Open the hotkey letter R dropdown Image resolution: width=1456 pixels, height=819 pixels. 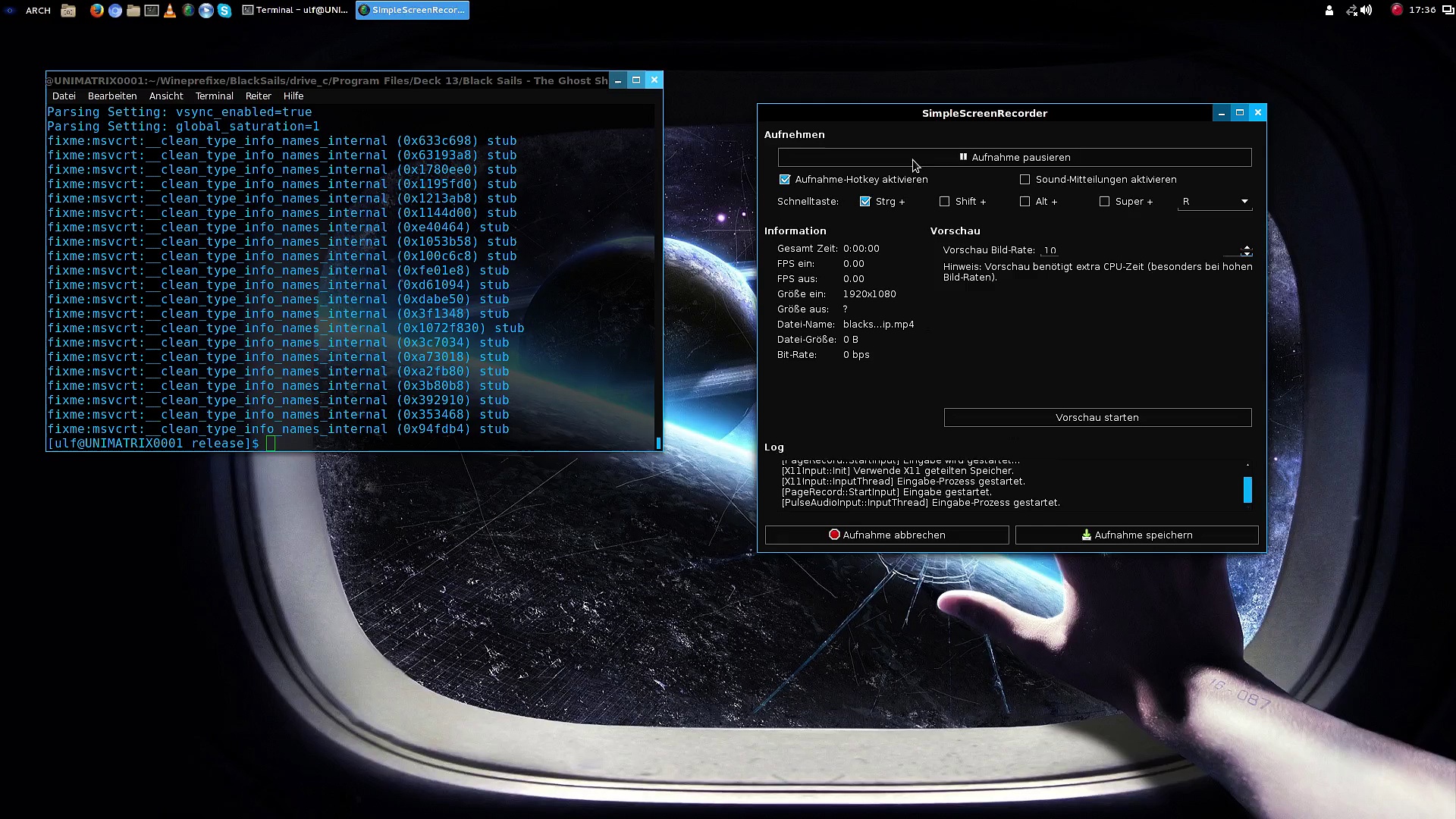pyautogui.click(x=1214, y=202)
